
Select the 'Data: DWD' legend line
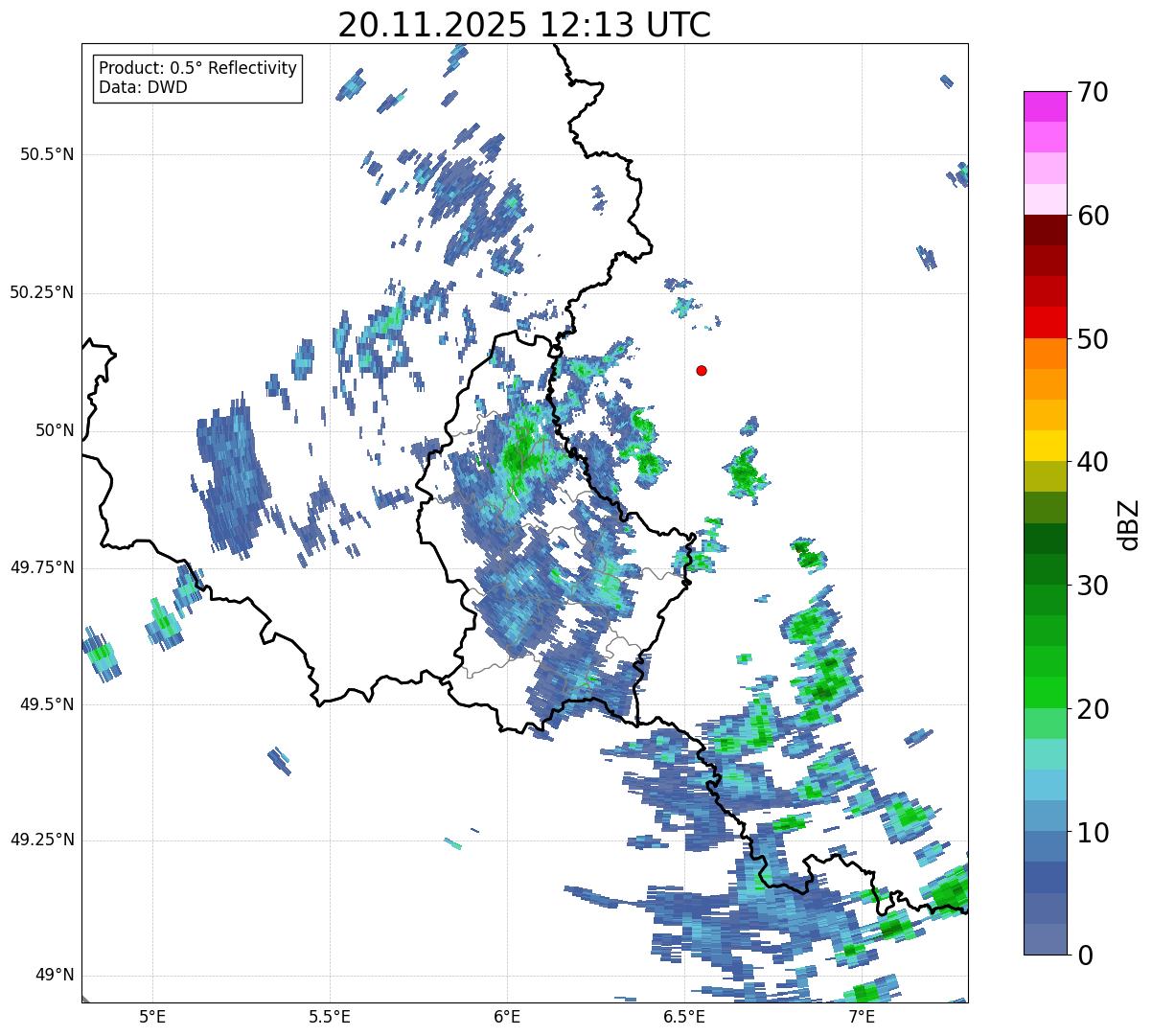(x=143, y=87)
